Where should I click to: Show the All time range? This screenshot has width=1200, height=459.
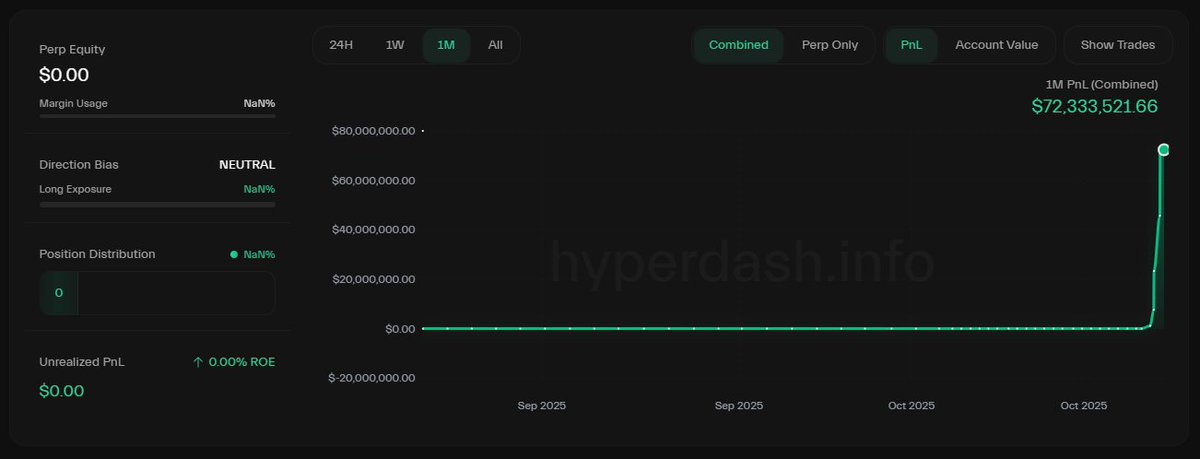click(x=495, y=45)
